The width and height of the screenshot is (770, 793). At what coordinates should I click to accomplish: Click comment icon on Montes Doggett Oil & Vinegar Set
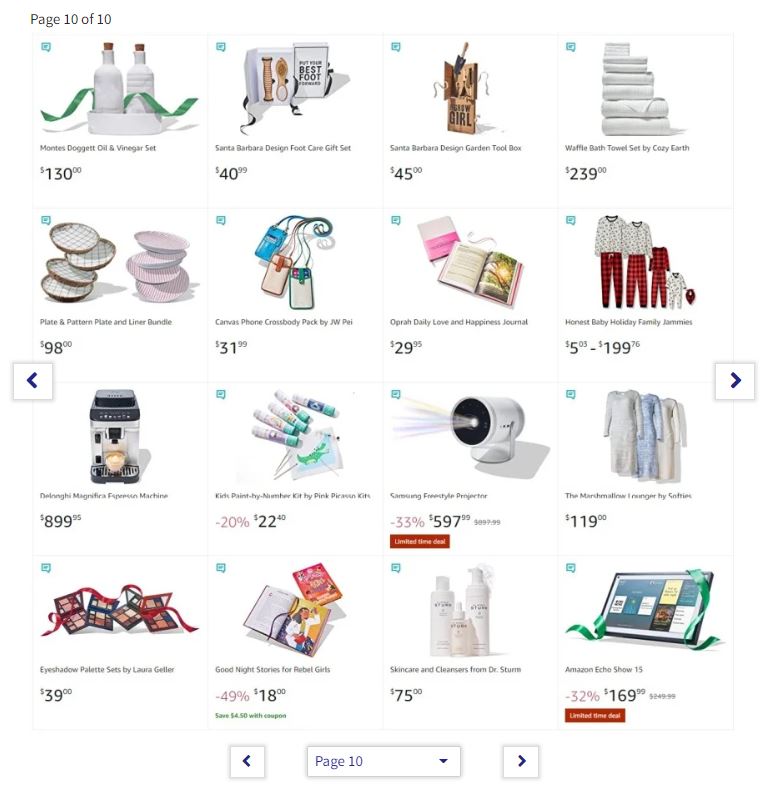click(x=46, y=47)
